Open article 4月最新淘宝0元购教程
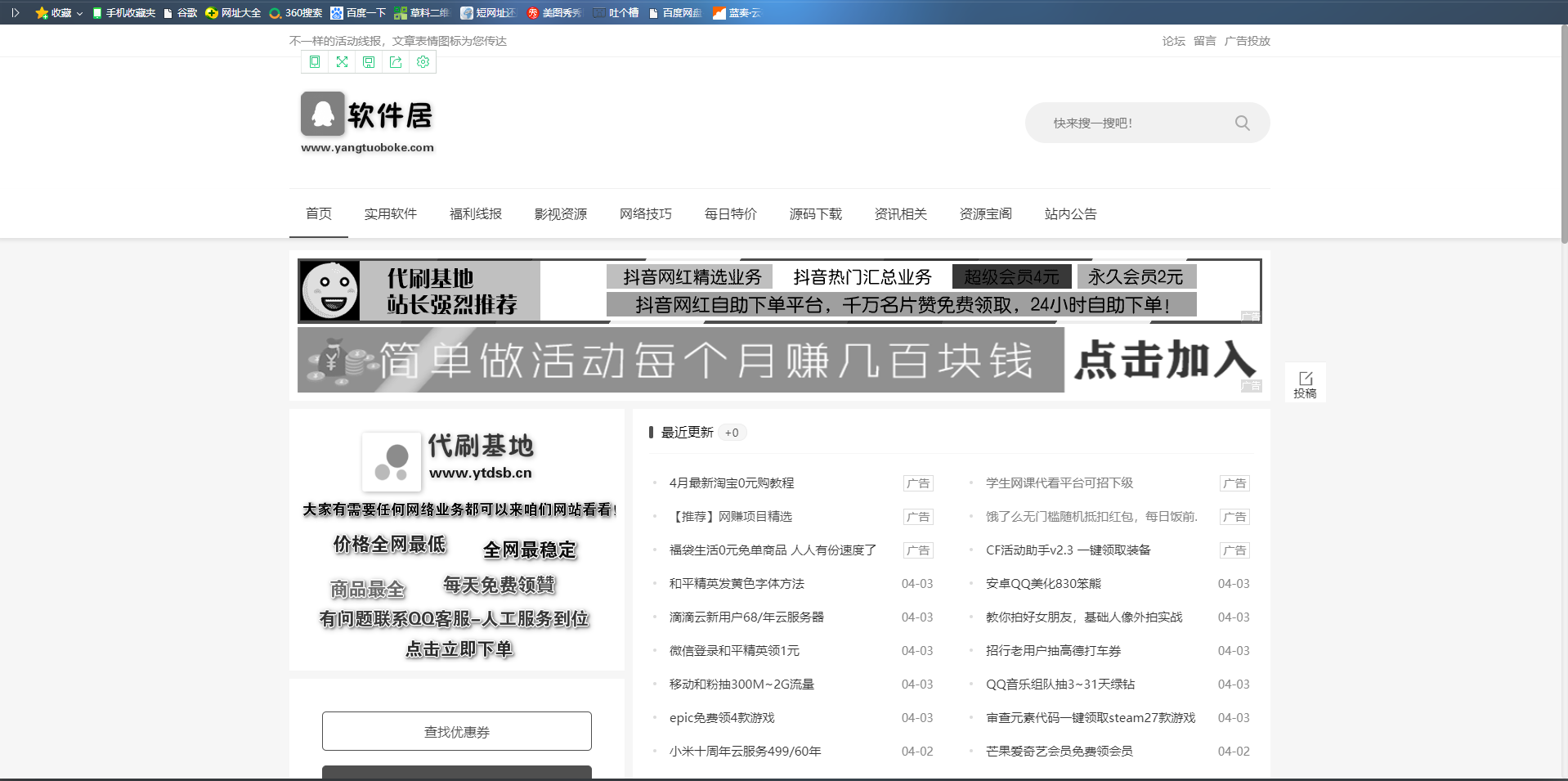This screenshot has height=781, width=1568. [x=732, y=483]
